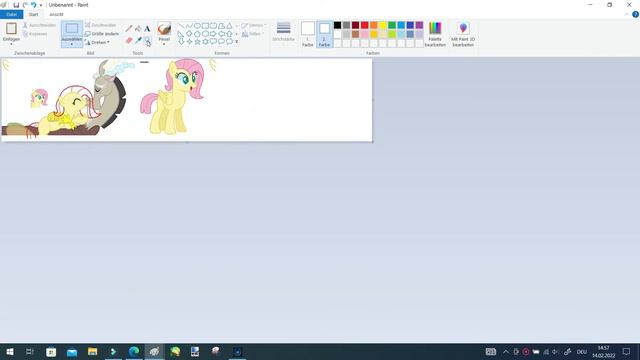The image size is (640, 360).
Task: Choose the straight Line shape
Action: (181, 26)
